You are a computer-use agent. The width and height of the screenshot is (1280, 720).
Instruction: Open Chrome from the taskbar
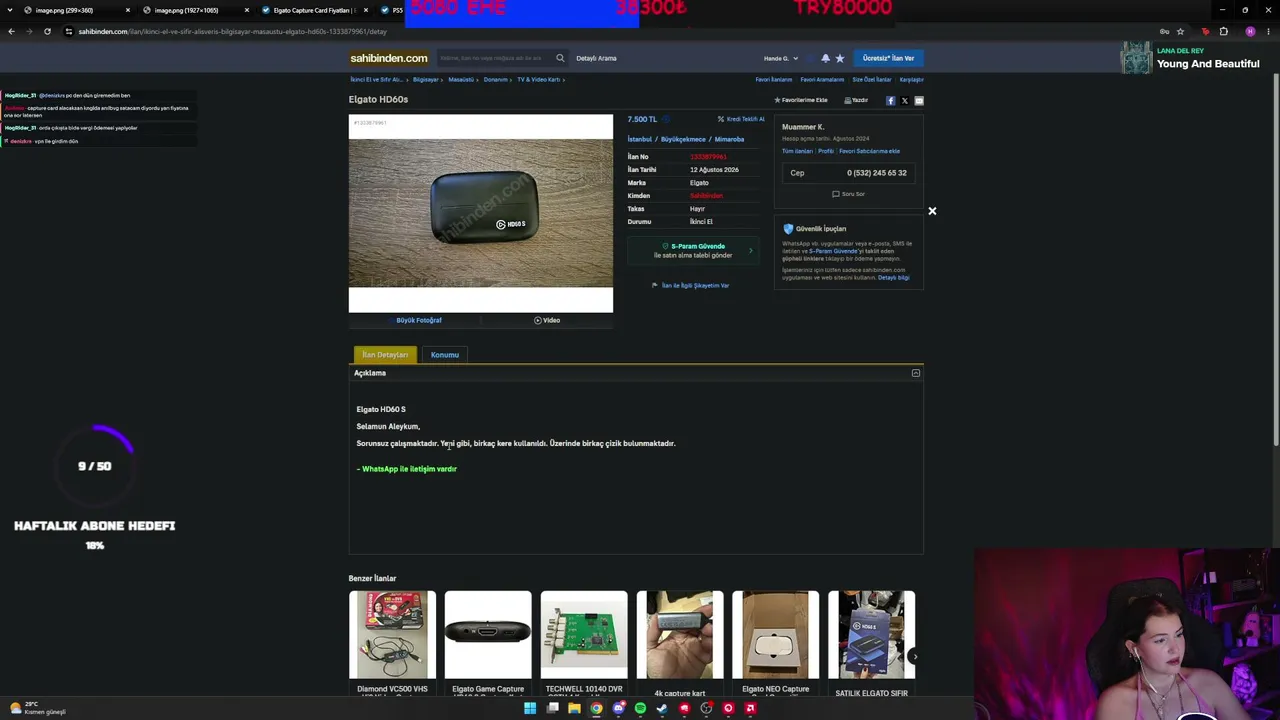596,708
